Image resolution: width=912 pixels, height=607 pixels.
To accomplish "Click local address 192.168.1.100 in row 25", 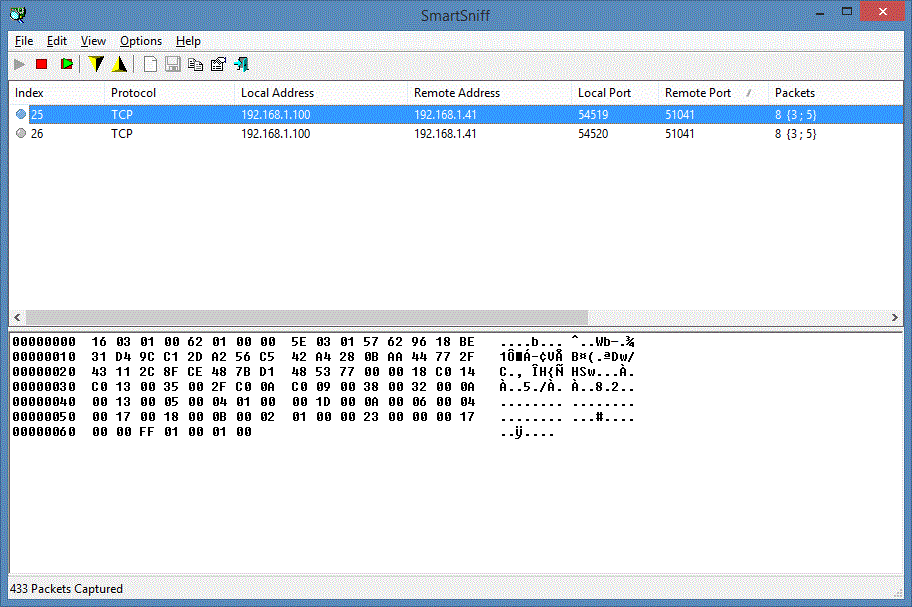I will click(x=276, y=115).
